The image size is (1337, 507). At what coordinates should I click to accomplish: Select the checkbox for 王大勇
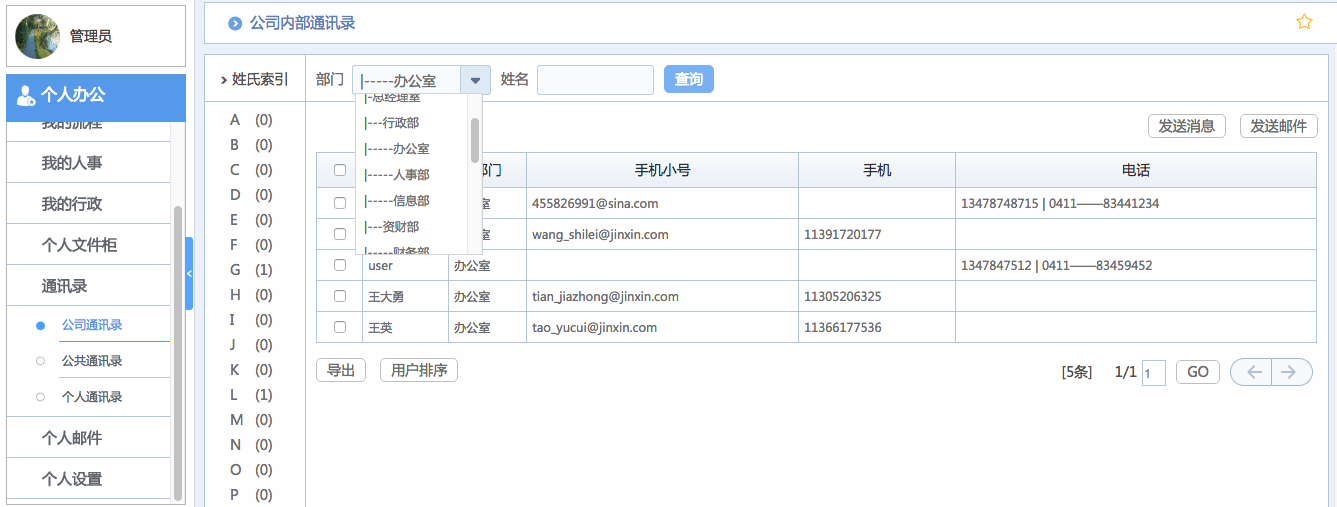pyautogui.click(x=340, y=296)
